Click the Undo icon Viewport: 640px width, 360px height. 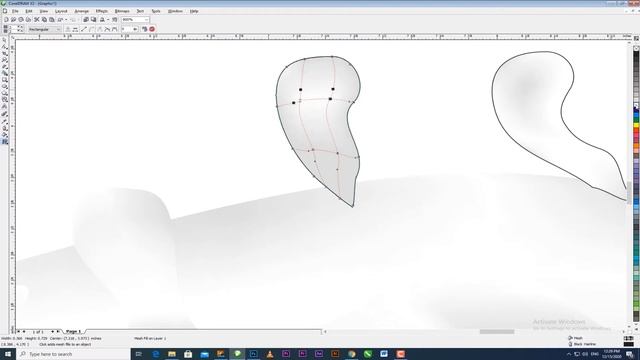[60, 20]
